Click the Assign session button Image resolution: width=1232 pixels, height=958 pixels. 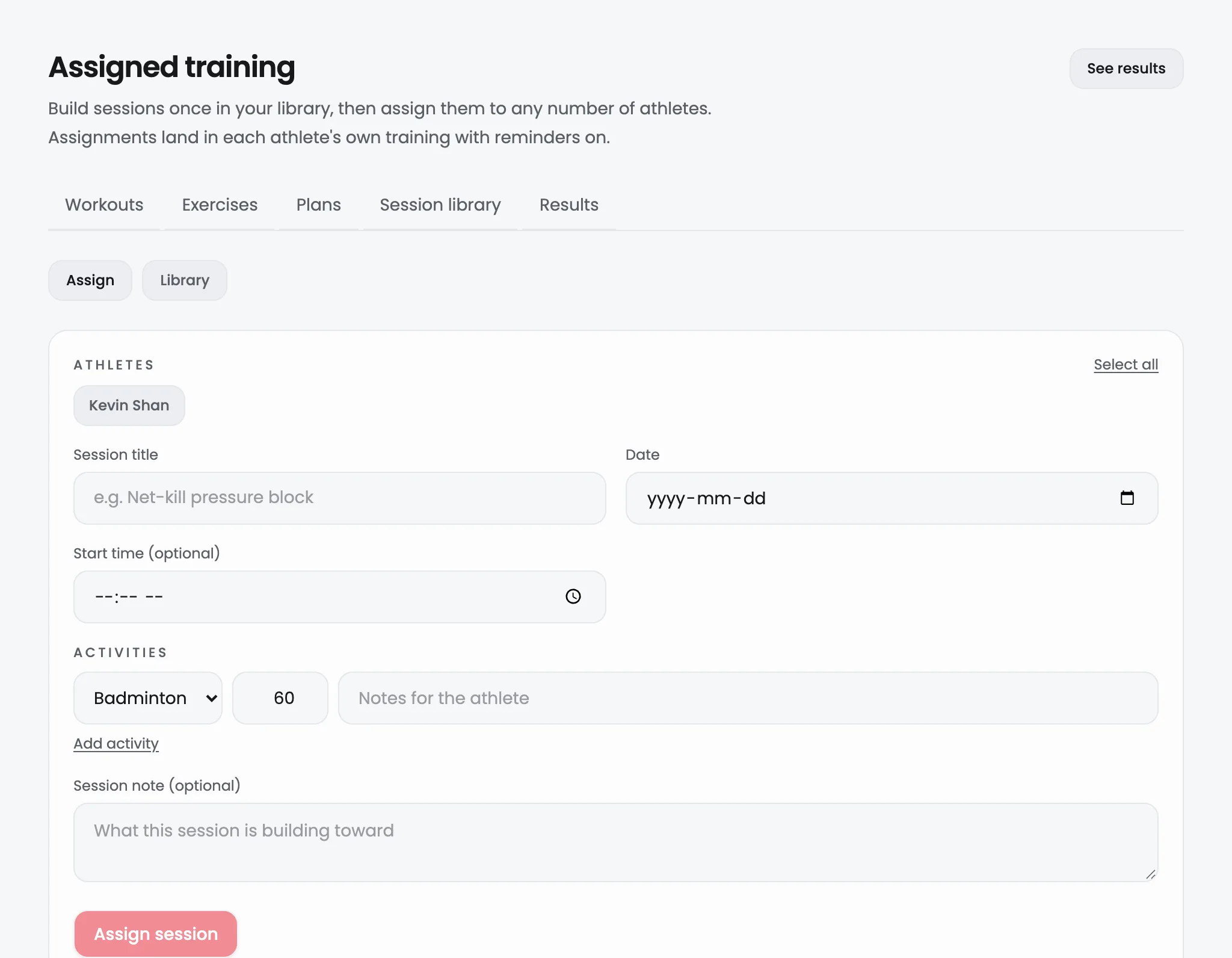156,934
